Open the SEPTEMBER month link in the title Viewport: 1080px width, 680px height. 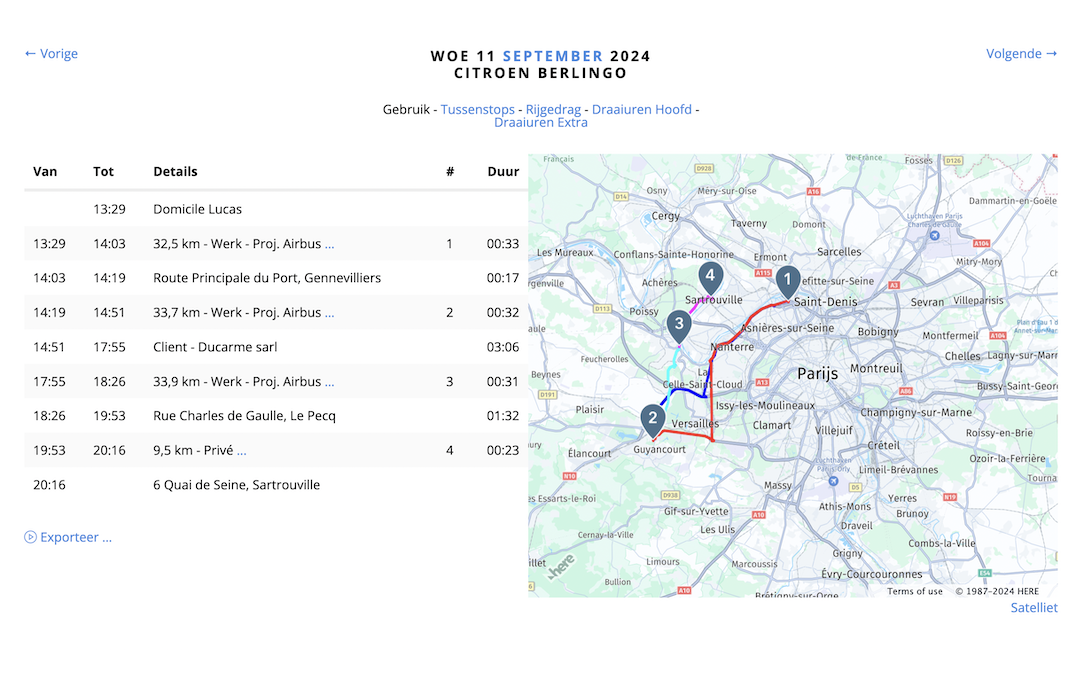point(552,56)
